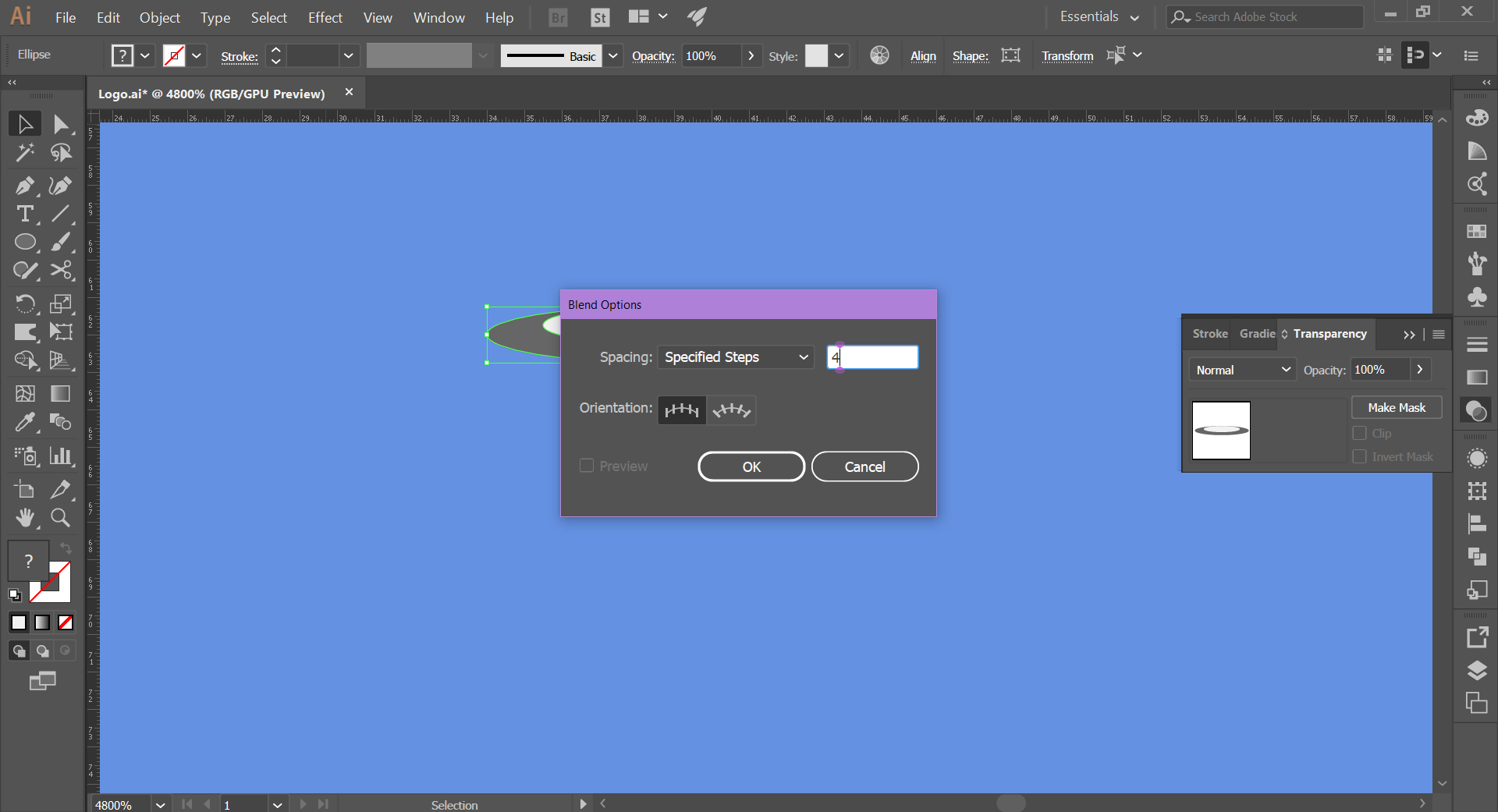Open the 4800% zoom level dropdown

[x=160, y=804]
